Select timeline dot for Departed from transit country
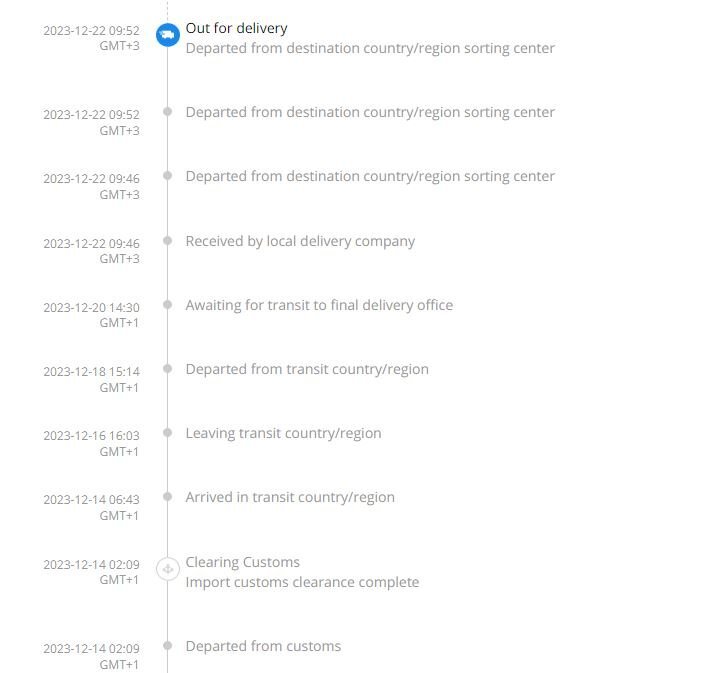The height and width of the screenshot is (673, 722). (x=168, y=368)
